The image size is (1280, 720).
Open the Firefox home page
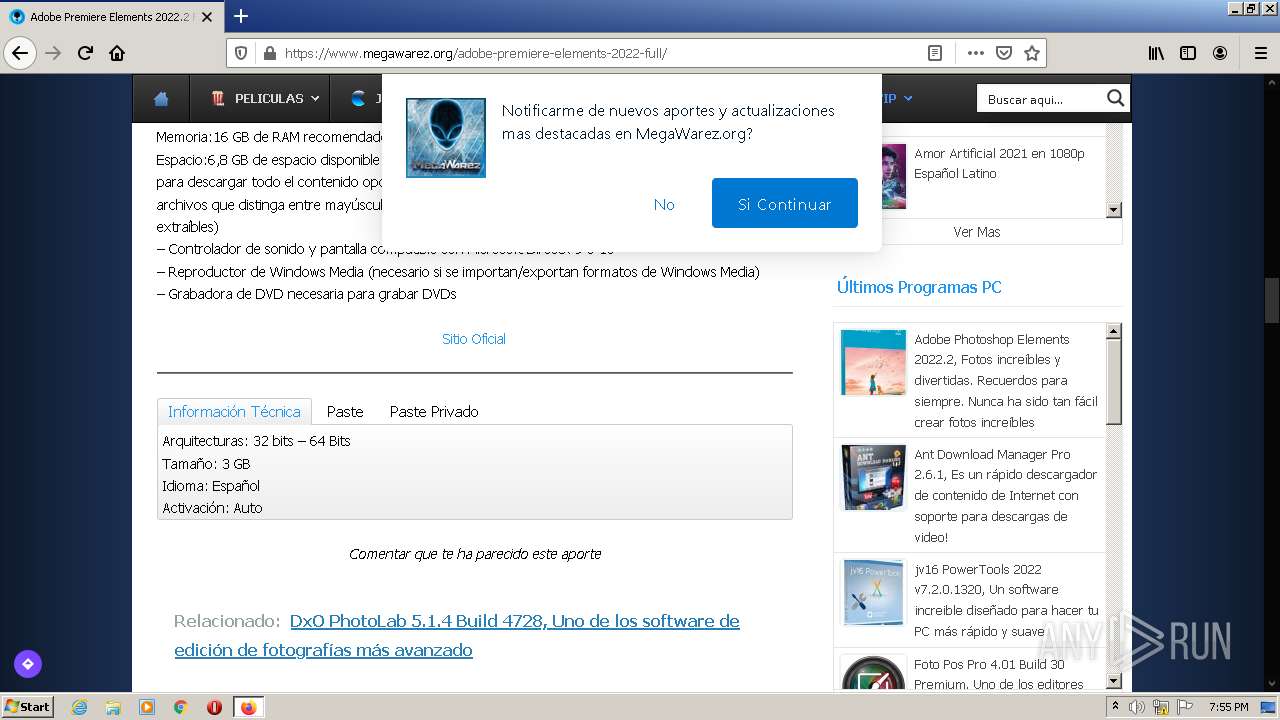(117, 53)
